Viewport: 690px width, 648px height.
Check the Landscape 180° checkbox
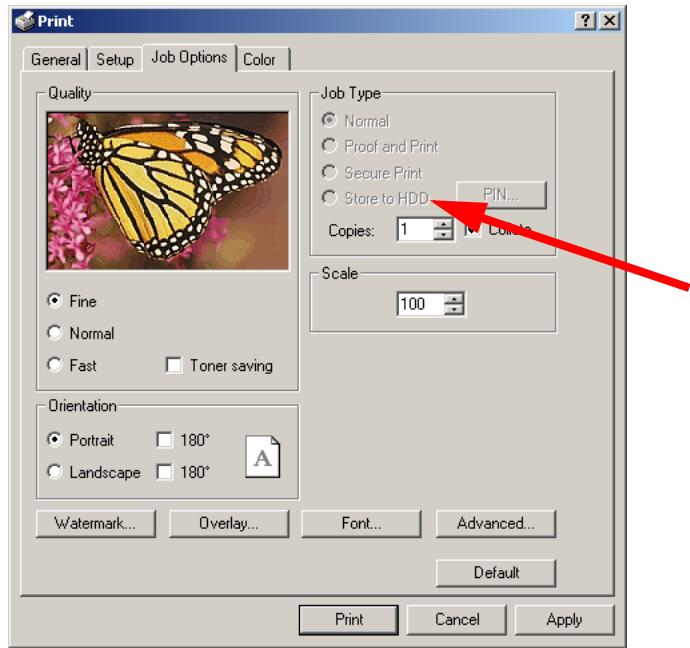(165, 472)
